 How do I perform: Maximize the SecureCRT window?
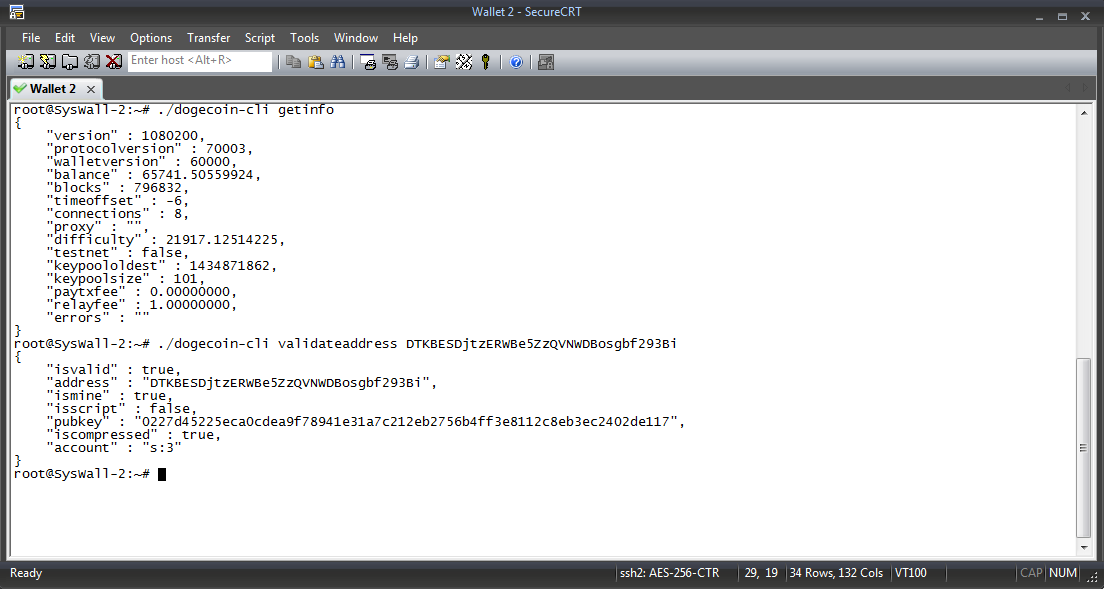tap(1062, 15)
